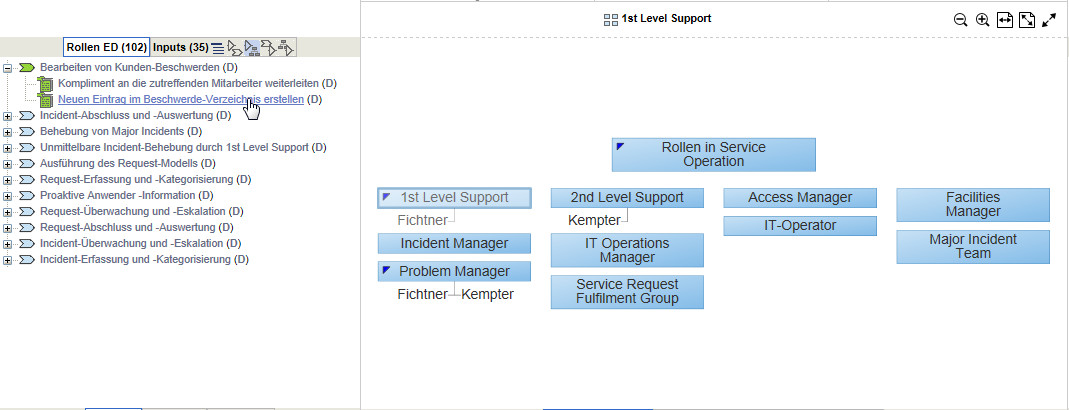Image resolution: width=1069 pixels, height=410 pixels.
Task: Expand Behebung von Major Incidents node
Action: [x=8, y=131]
